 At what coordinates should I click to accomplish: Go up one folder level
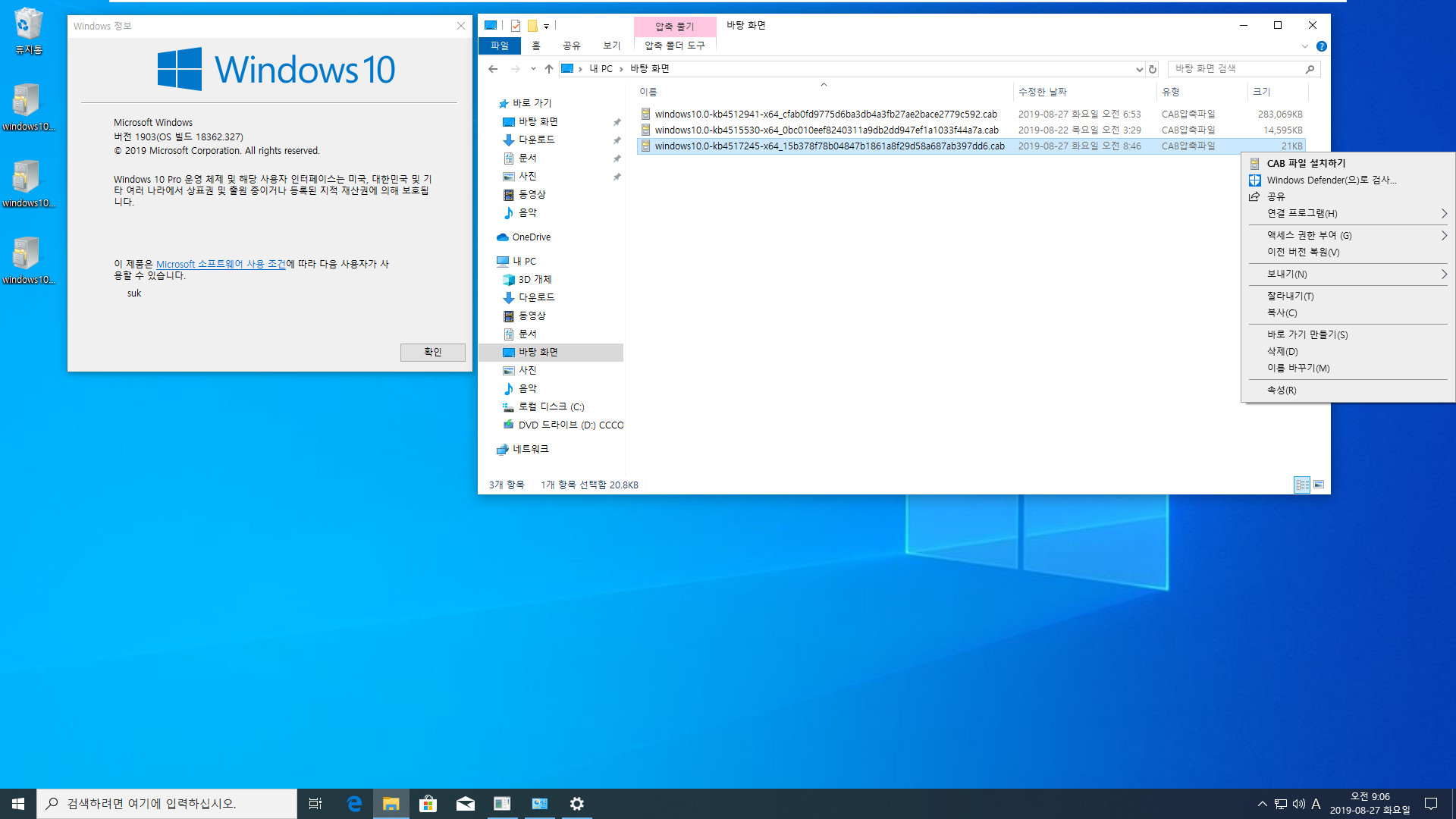coord(549,69)
